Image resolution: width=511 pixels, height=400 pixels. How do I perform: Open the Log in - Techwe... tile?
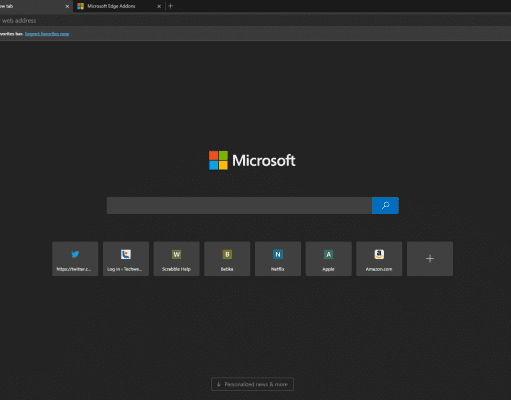[x=126, y=259]
